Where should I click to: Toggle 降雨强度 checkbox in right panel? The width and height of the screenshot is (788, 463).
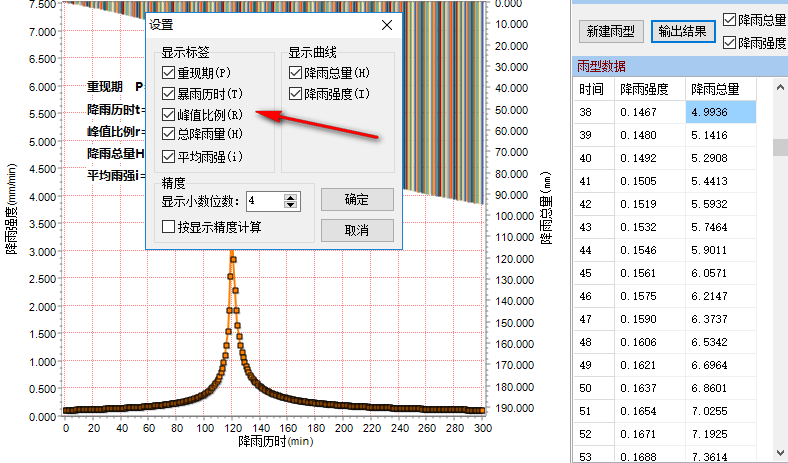(729, 42)
